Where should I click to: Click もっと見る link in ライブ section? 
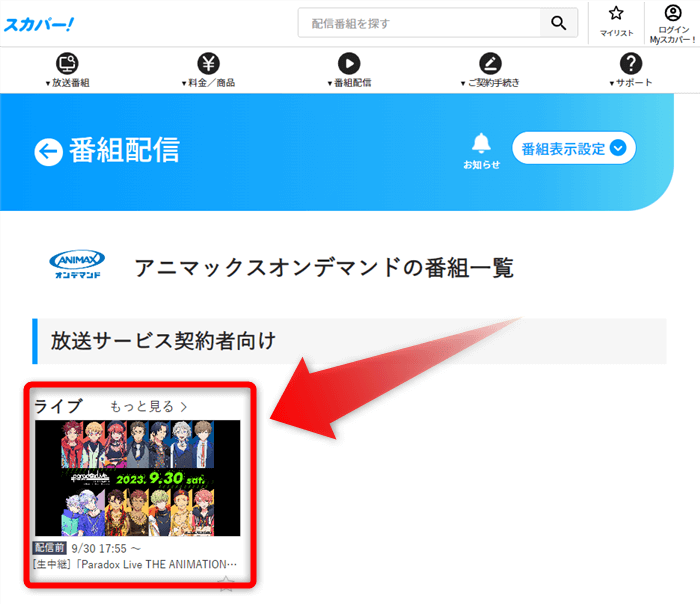tap(148, 407)
